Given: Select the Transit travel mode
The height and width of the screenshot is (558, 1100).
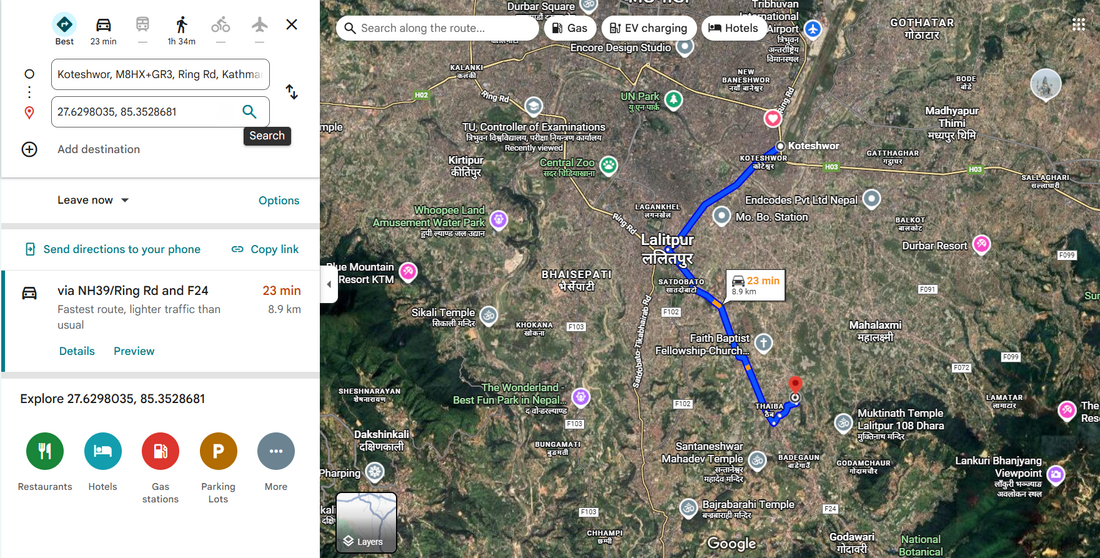Looking at the screenshot, I should [142, 25].
